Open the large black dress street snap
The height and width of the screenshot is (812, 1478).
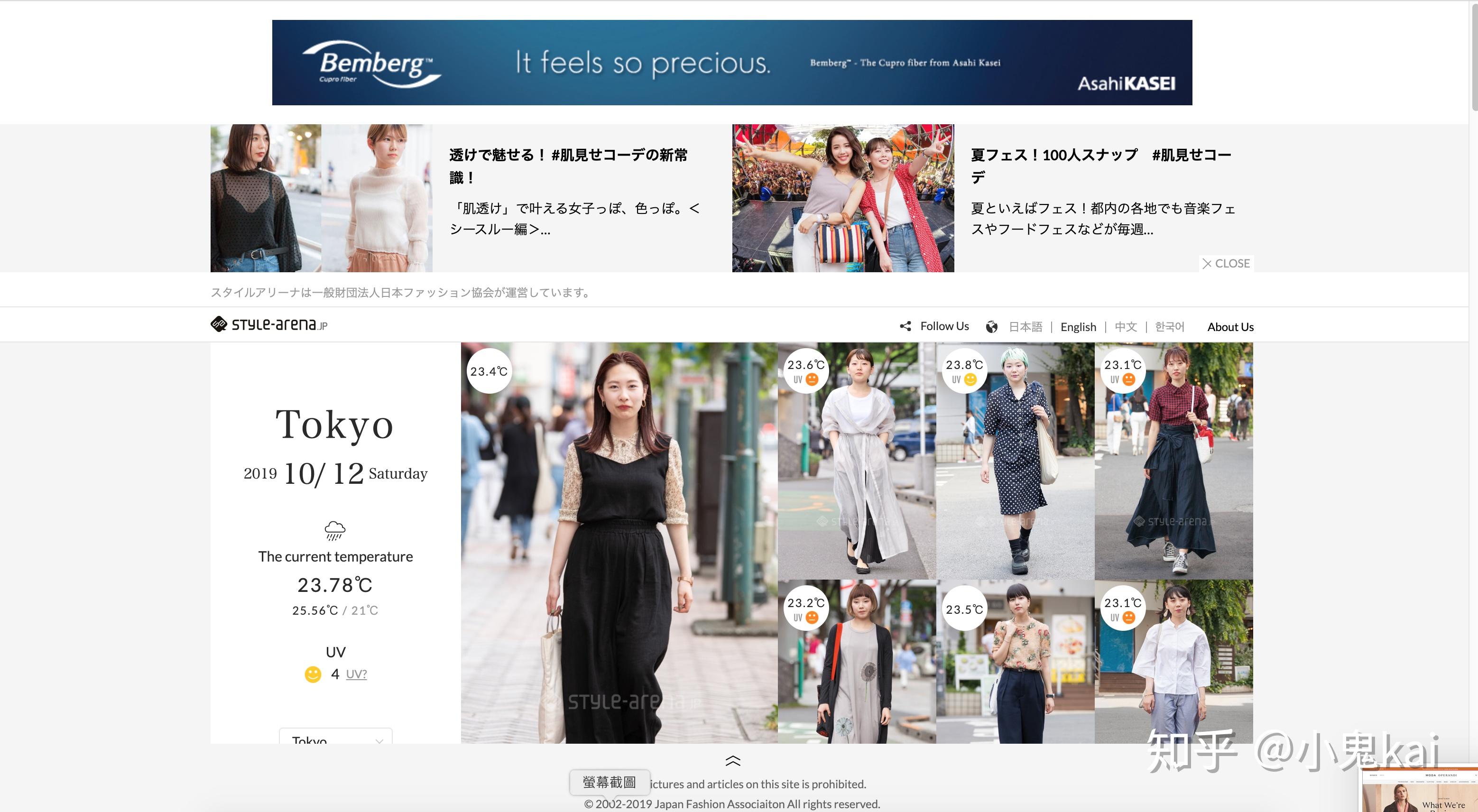[619, 543]
